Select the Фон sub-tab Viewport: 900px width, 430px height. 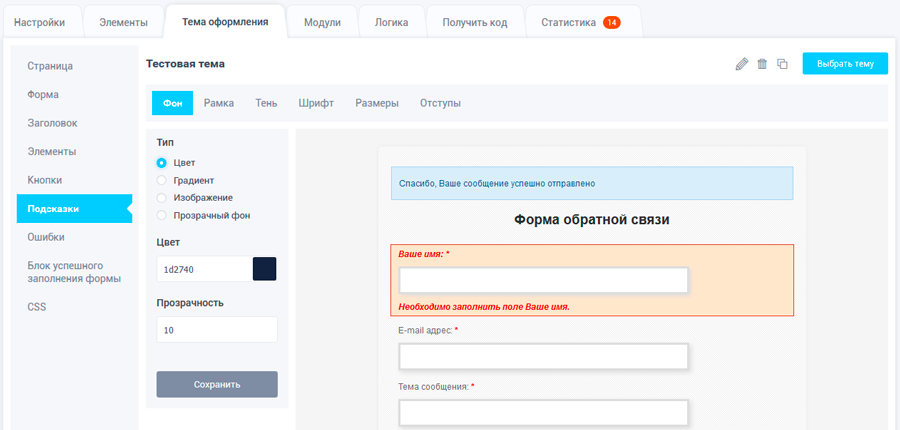(x=172, y=103)
